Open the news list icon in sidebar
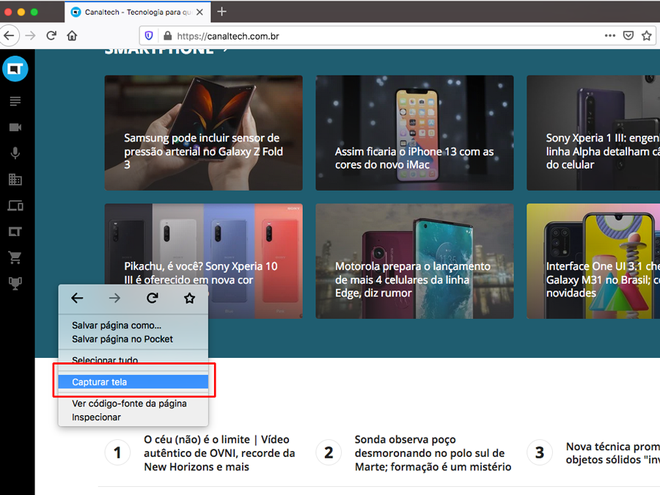This screenshot has width=660, height=495. (x=15, y=101)
